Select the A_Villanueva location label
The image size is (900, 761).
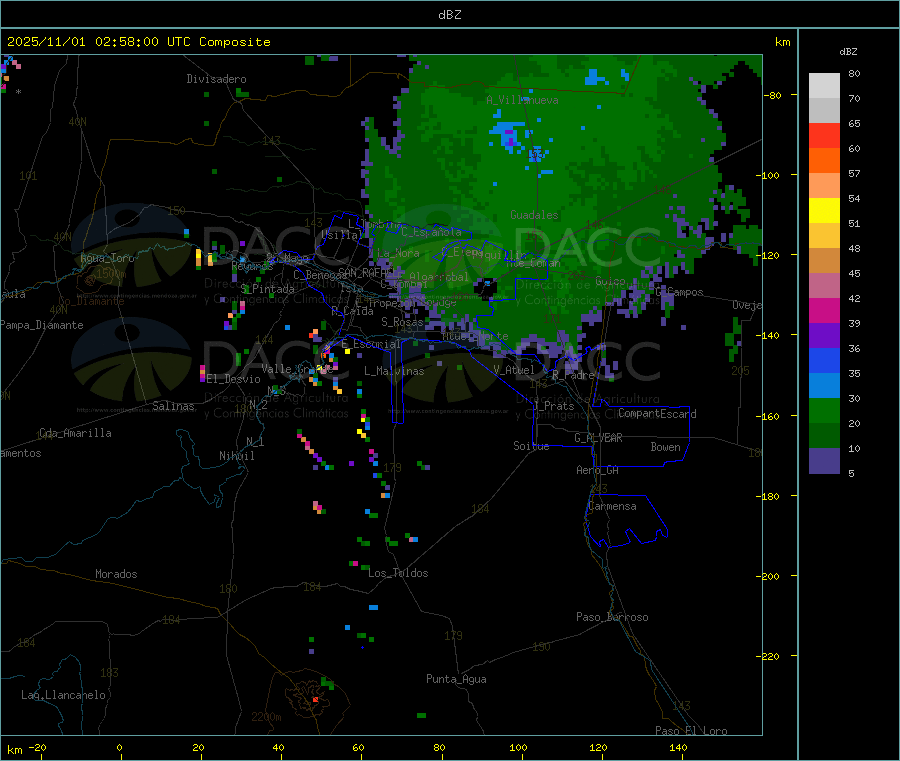pos(522,100)
